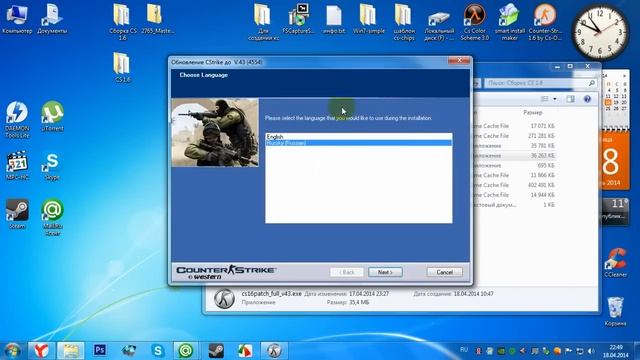Open the Counter-Strike 1.6 desktop shortcut
This screenshot has height=360, width=640.
(545, 22)
